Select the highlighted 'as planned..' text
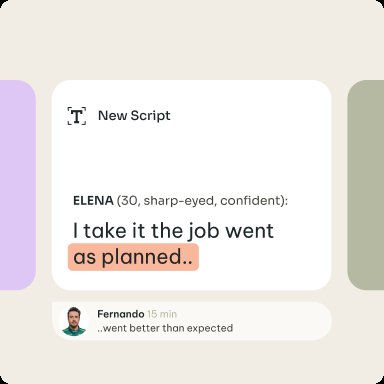This screenshot has height=384, width=384. pos(133,257)
